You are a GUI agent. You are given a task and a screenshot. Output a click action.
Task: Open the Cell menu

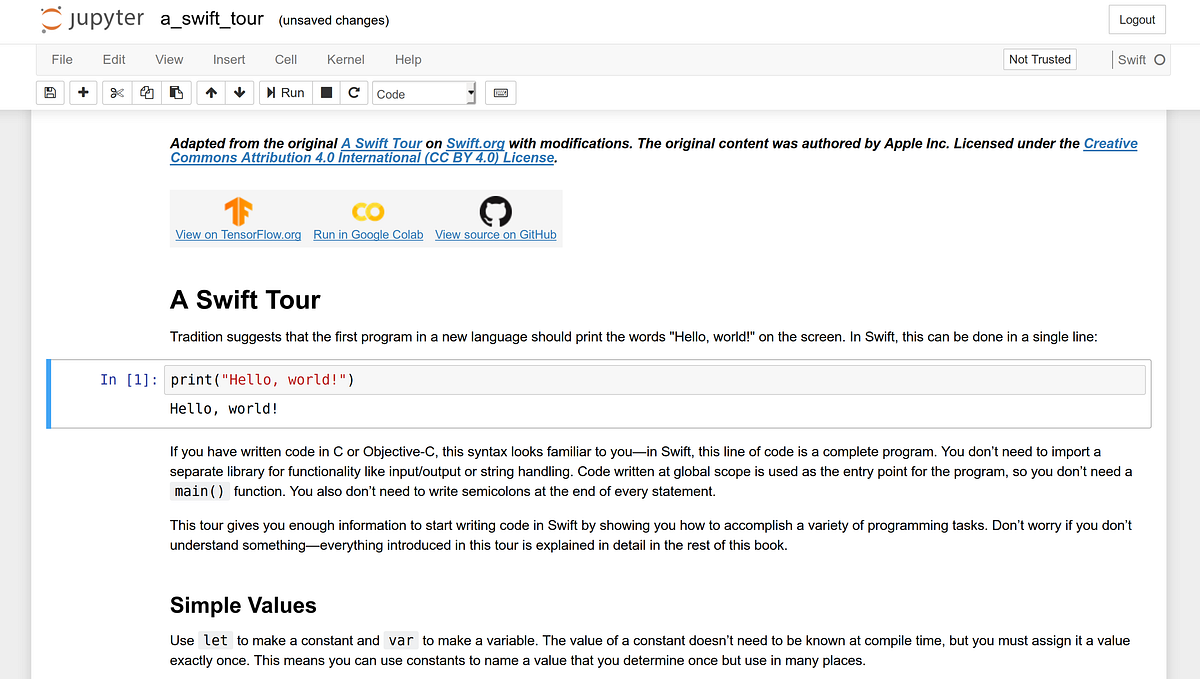point(286,60)
